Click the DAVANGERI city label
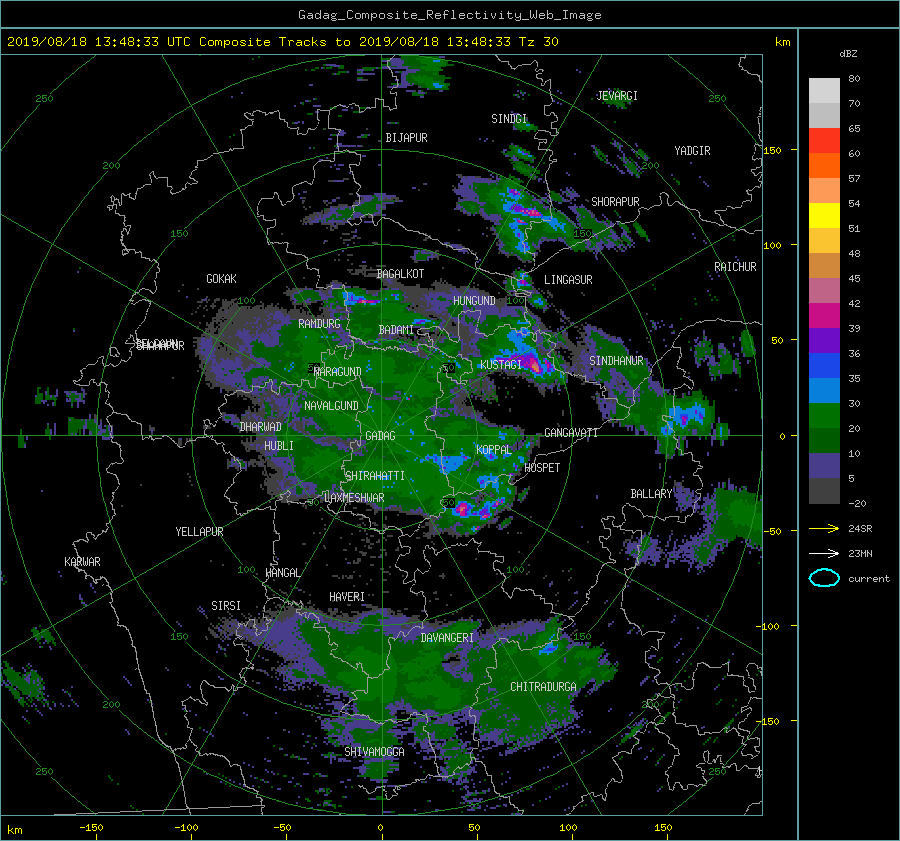 click(447, 638)
